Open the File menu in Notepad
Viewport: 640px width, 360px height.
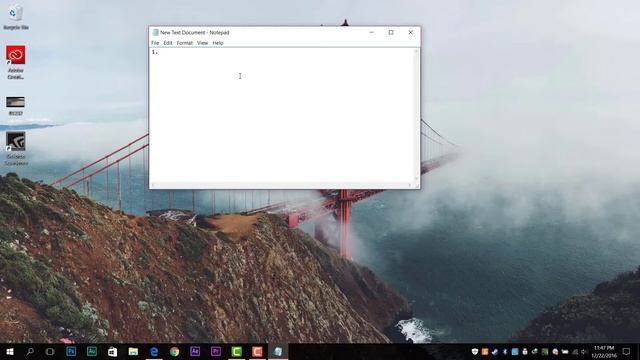(x=155, y=43)
